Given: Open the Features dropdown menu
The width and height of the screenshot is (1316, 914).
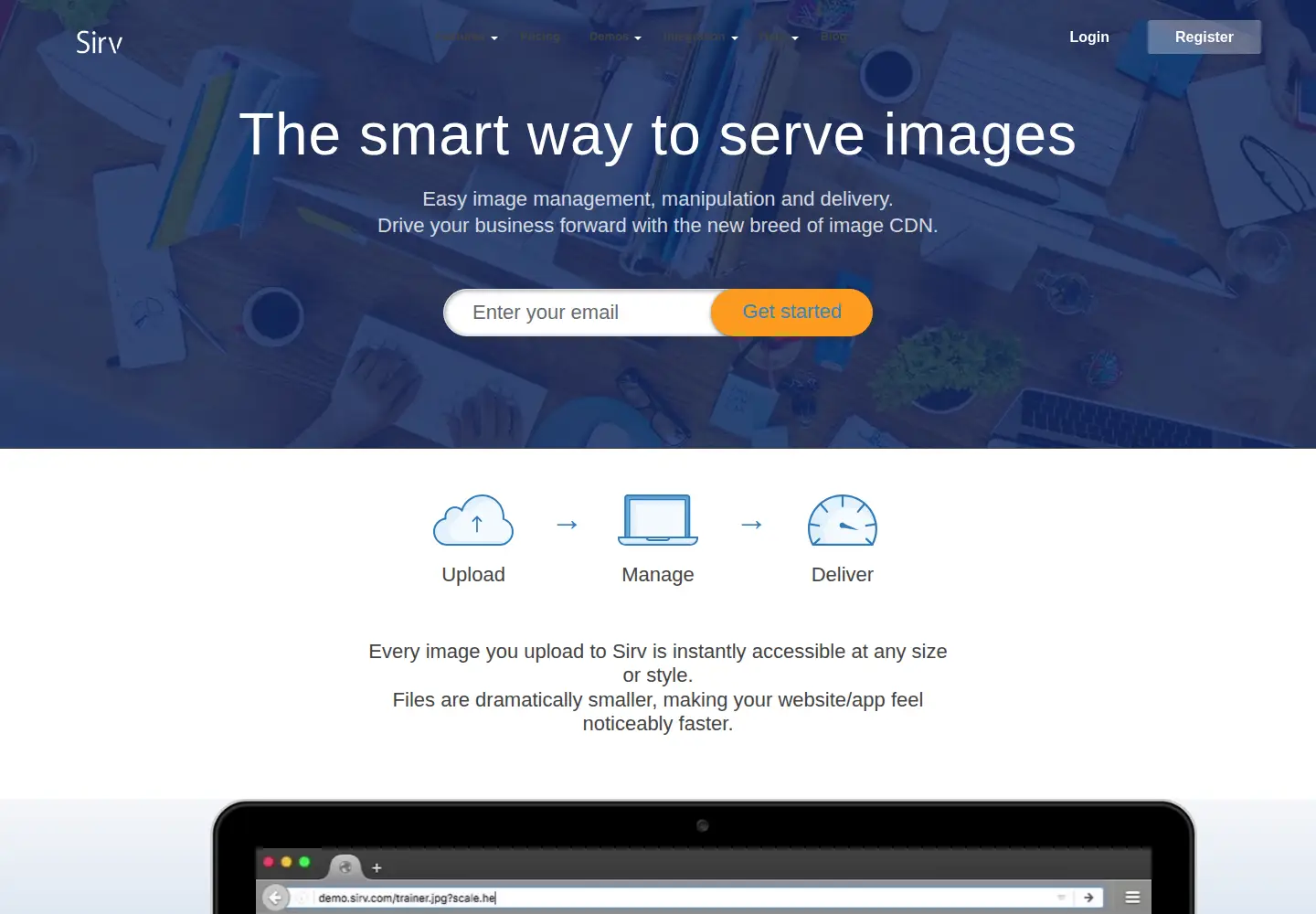Looking at the screenshot, I should coord(467,37).
